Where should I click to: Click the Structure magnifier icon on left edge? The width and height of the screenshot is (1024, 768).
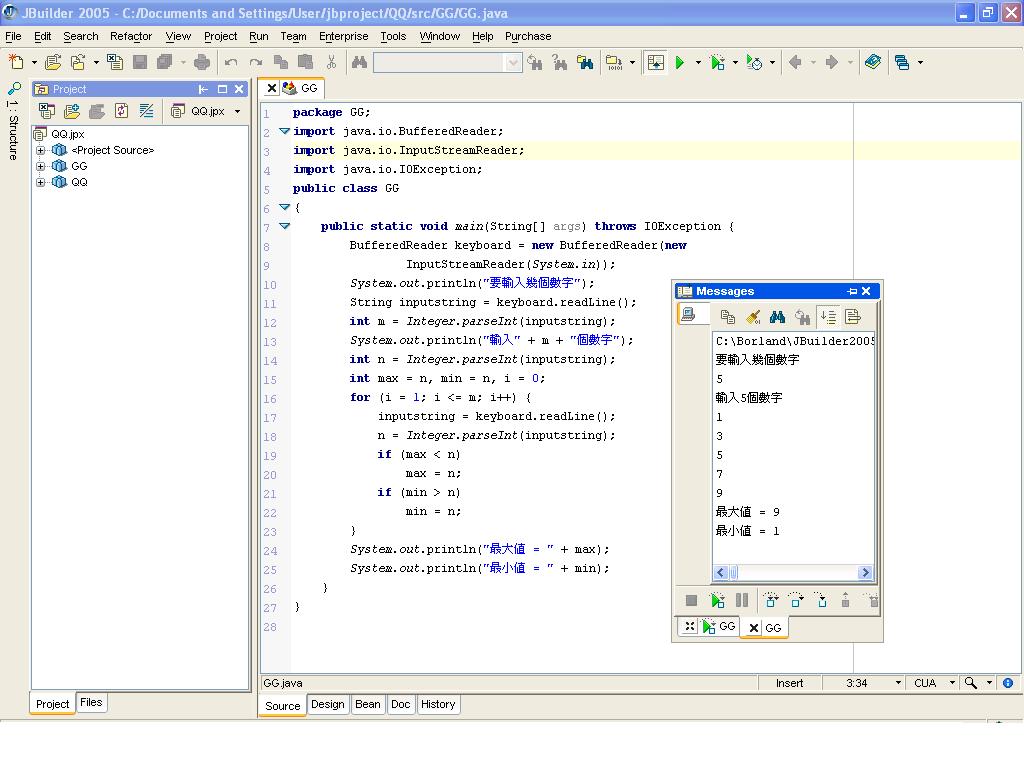14,88
